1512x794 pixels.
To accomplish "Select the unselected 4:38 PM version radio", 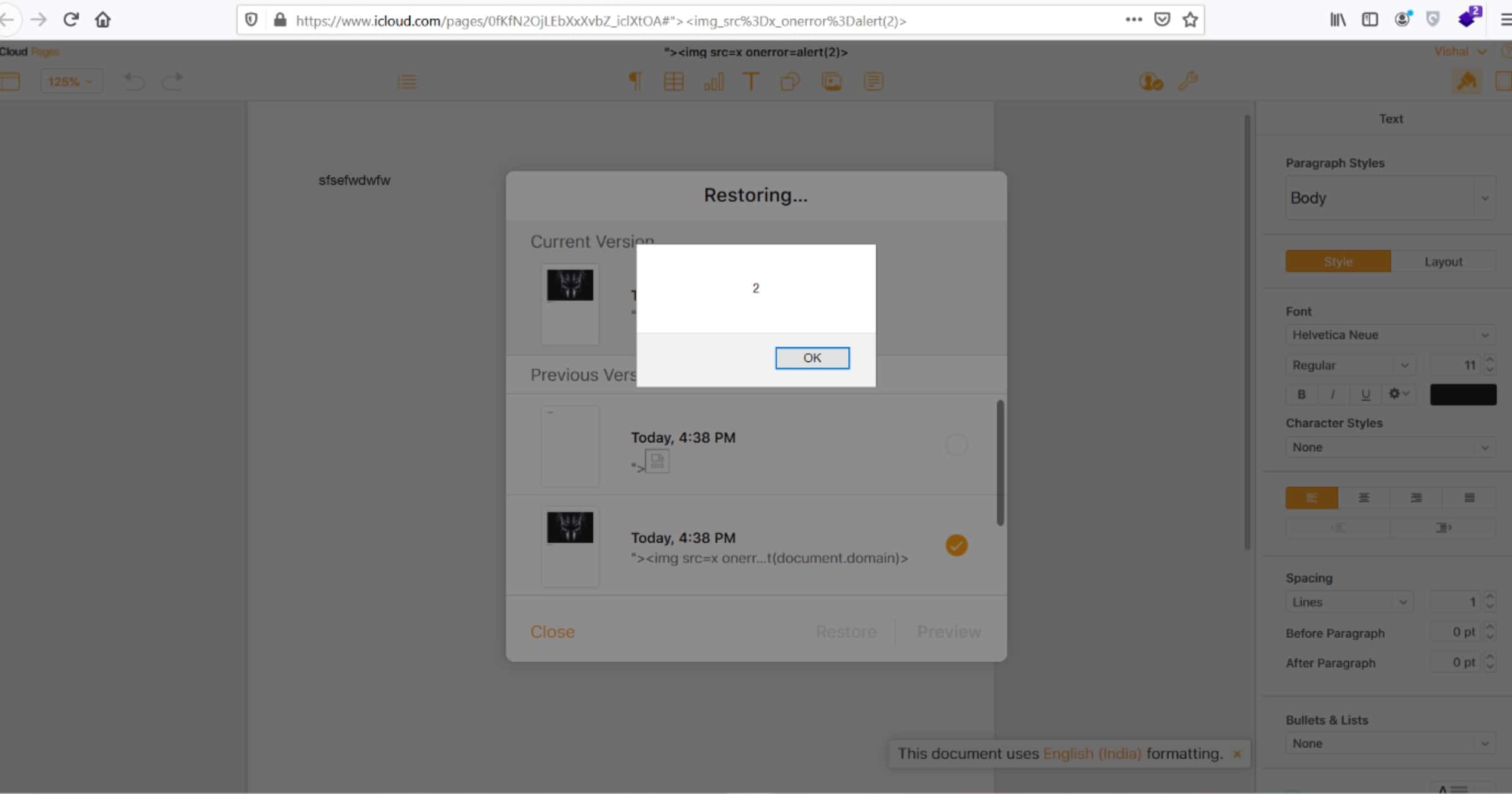I will point(956,446).
